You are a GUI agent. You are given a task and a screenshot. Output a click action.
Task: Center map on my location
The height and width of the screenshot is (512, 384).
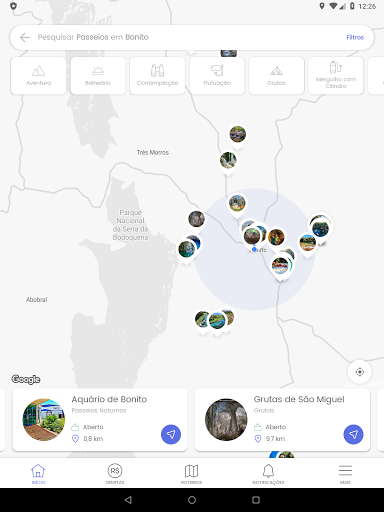[360, 372]
